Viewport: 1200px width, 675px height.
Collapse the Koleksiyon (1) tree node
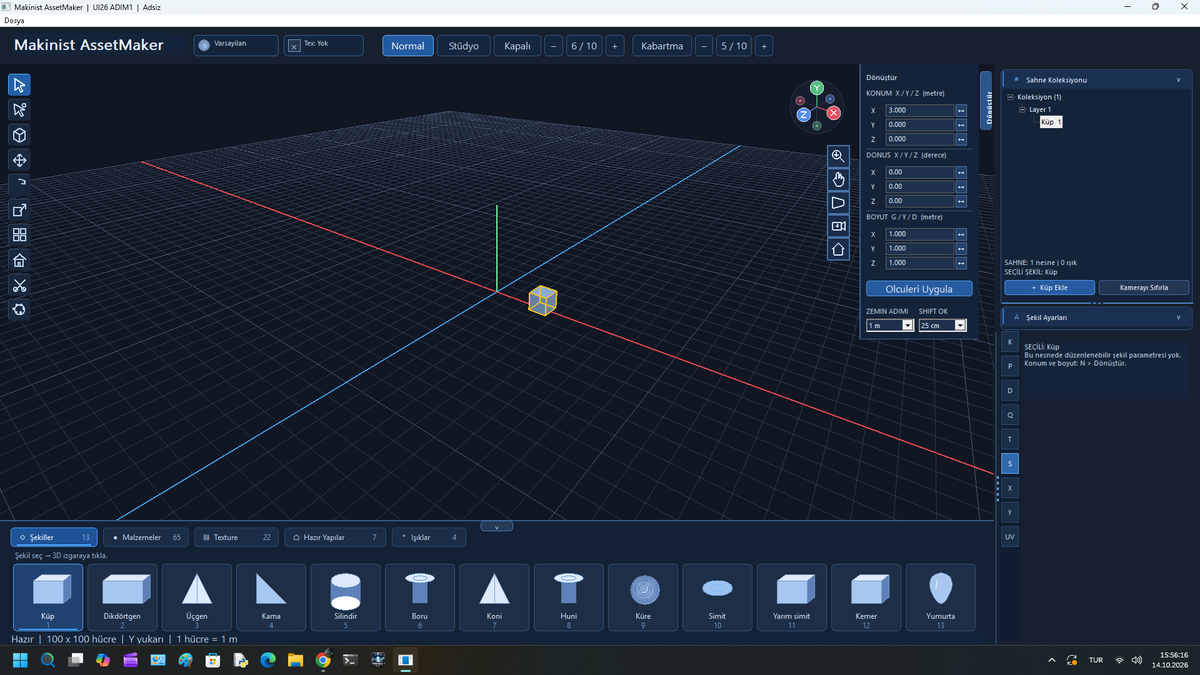point(1010,97)
